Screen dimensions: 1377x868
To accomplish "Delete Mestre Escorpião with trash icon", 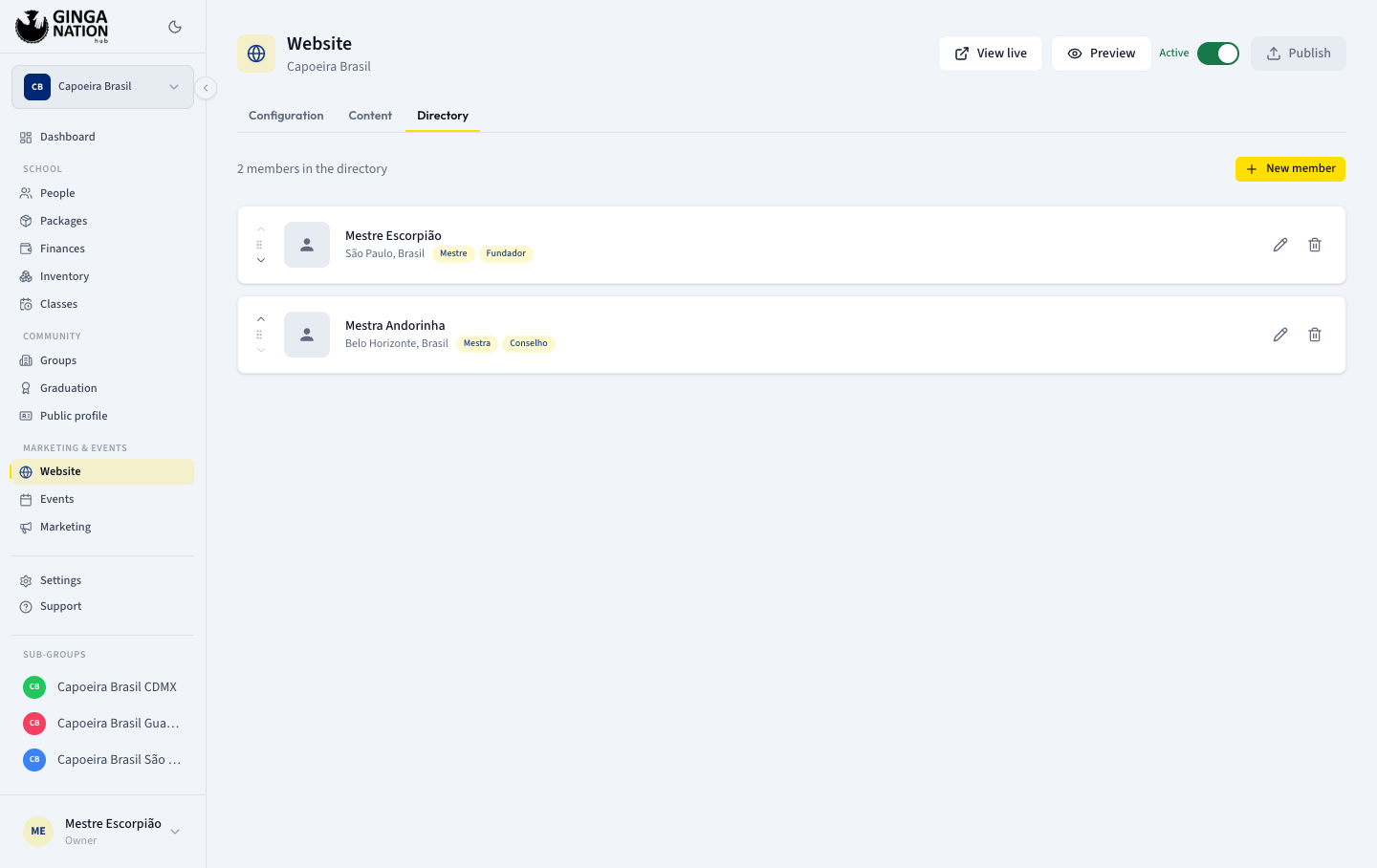I will point(1315,245).
